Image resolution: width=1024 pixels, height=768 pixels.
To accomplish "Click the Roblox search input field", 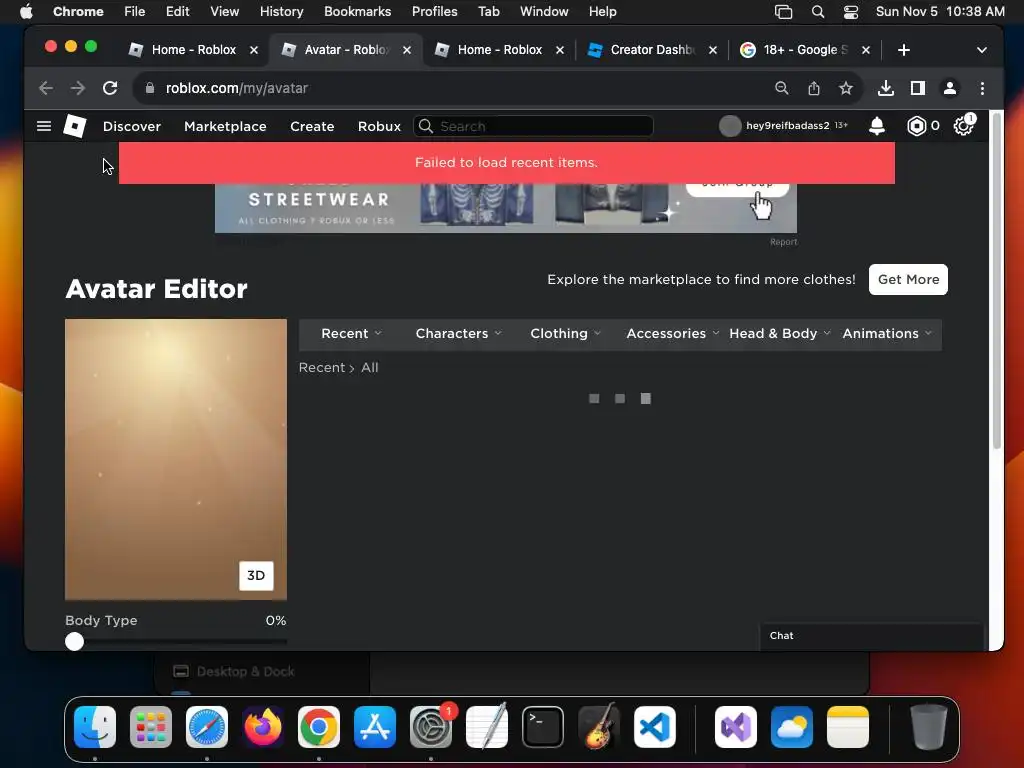I will 533,126.
